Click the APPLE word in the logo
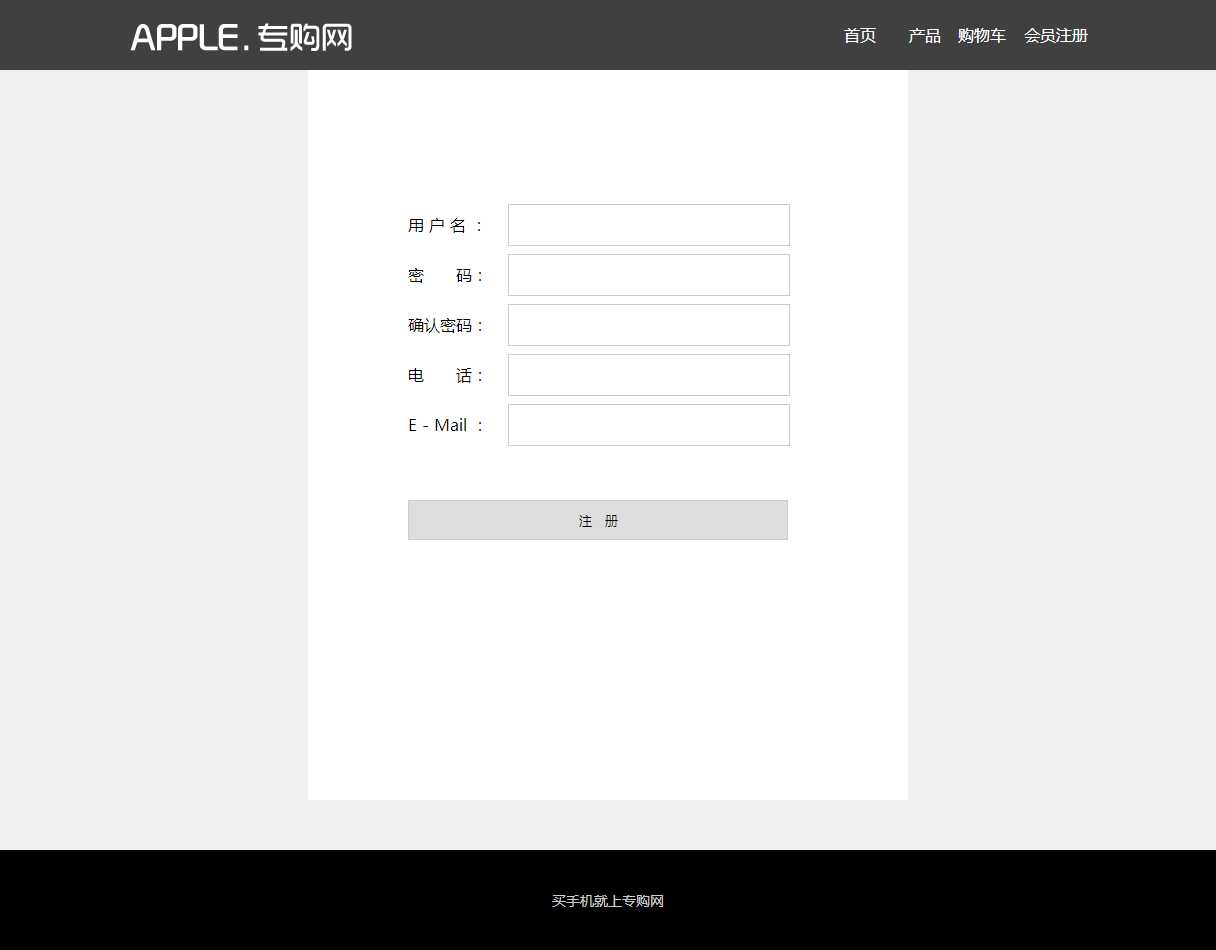 click(184, 38)
